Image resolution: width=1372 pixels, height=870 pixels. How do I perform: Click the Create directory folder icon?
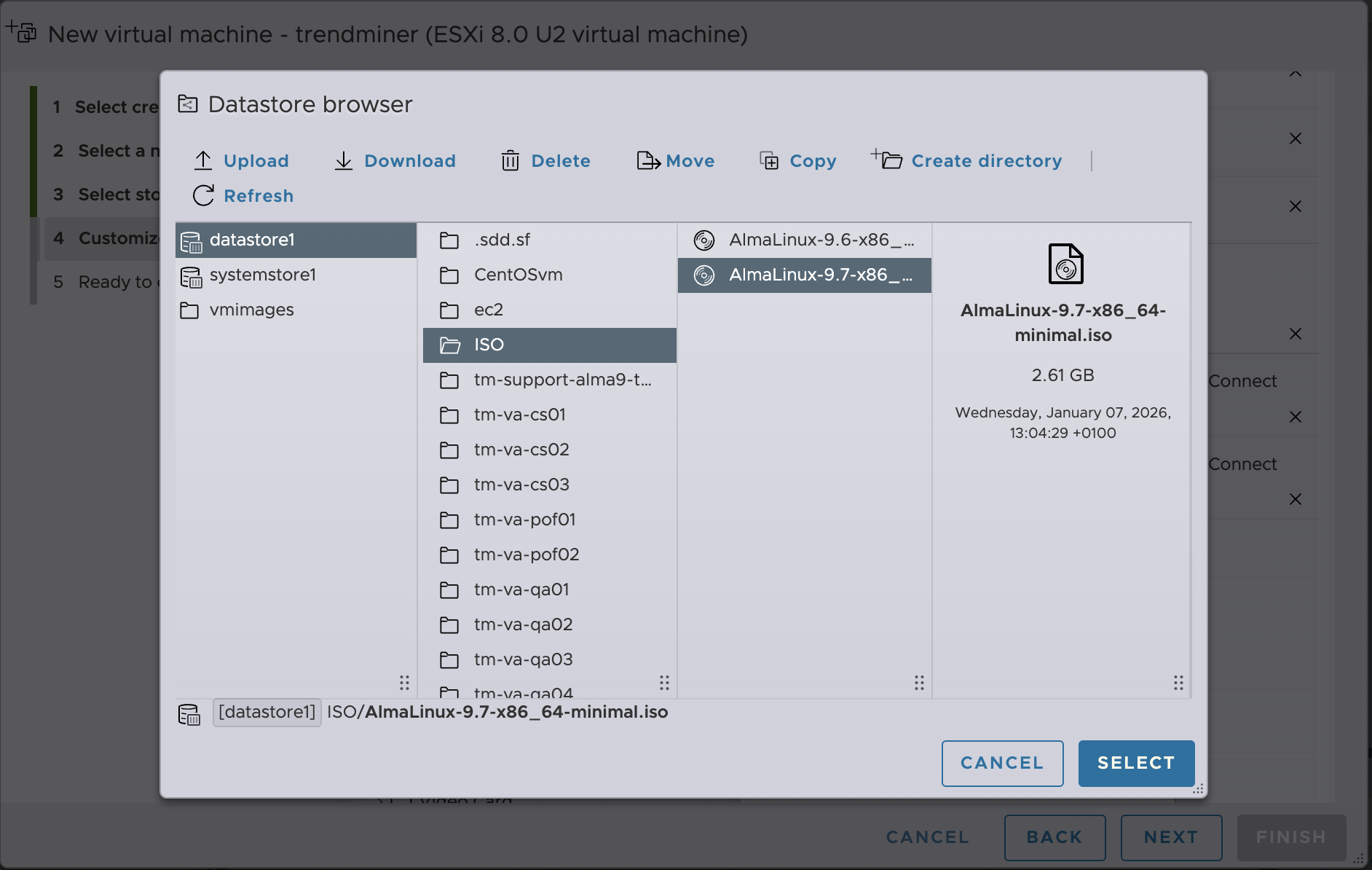[888, 160]
